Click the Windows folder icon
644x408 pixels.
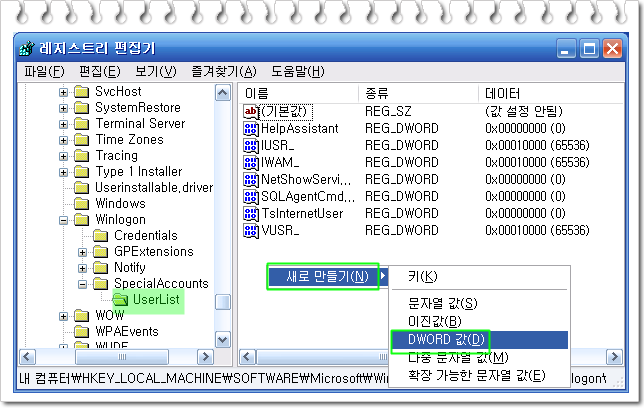tap(81, 204)
